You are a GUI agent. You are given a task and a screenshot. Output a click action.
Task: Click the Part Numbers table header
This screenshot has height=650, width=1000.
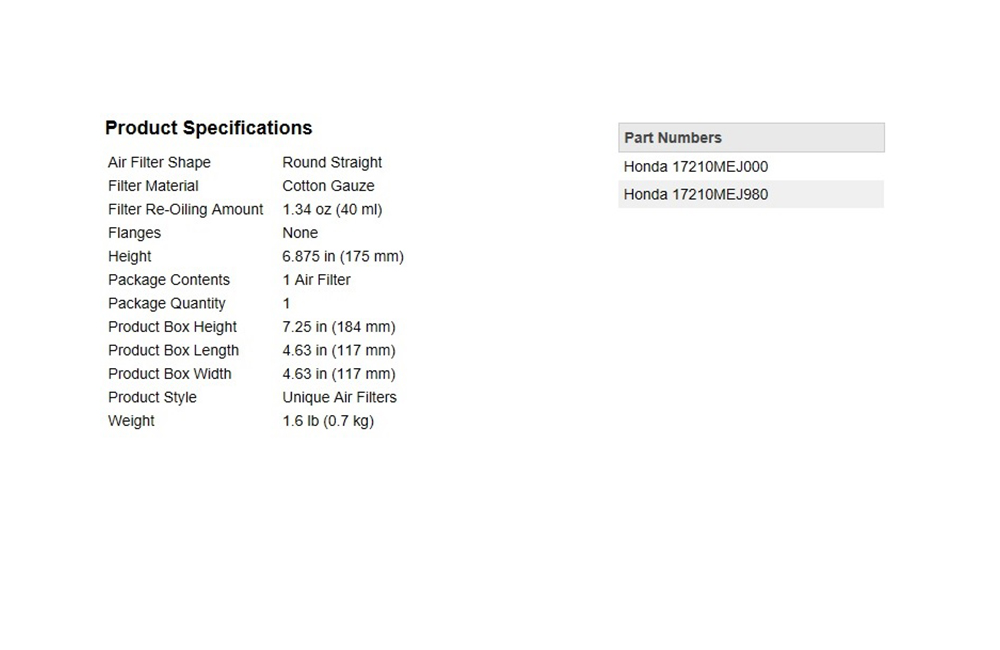coord(673,138)
